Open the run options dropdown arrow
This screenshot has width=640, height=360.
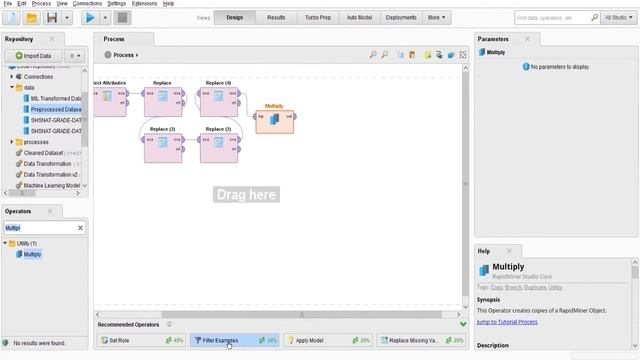(x=105, y=18)
